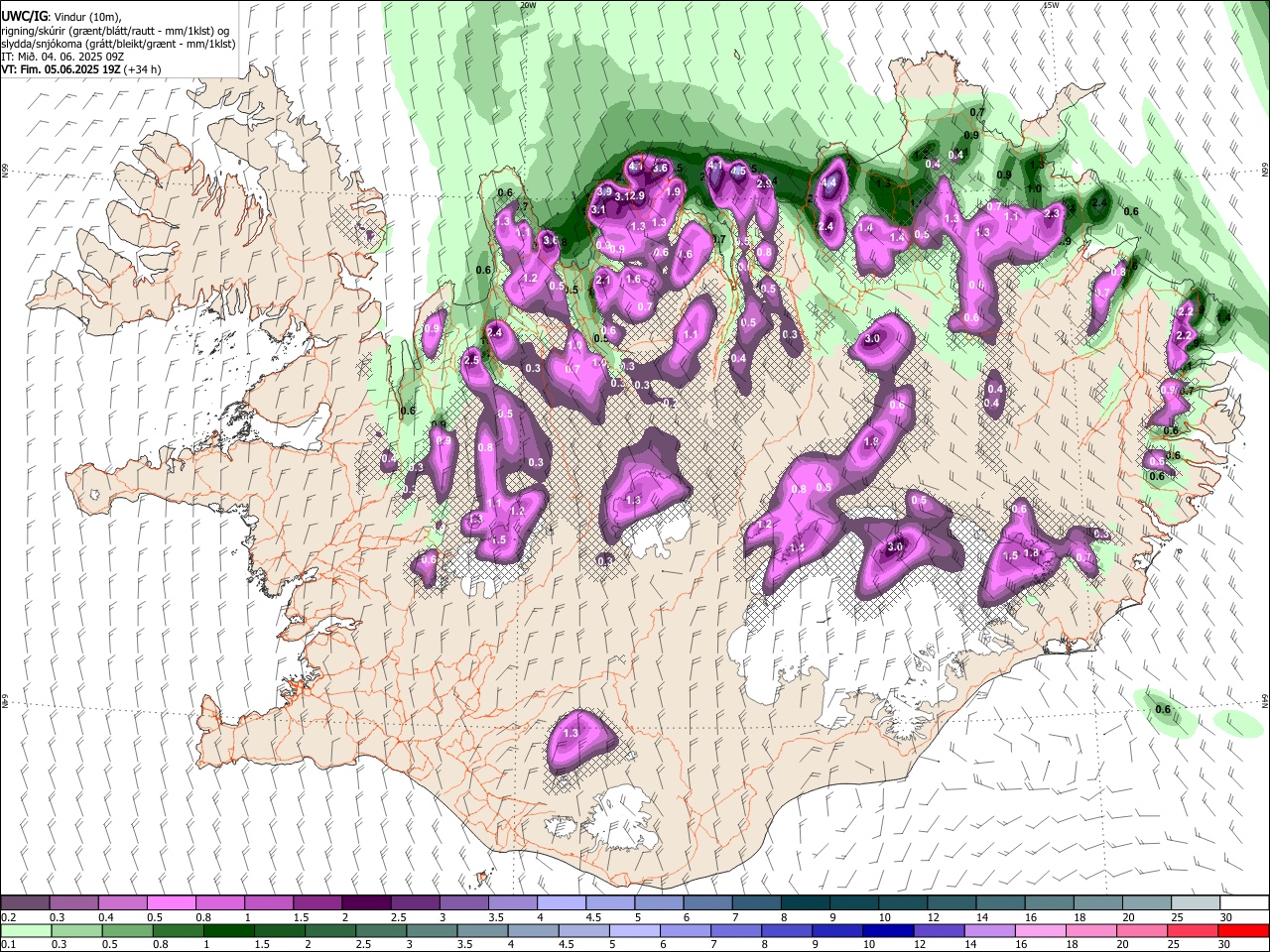Click the "UWC/IG" bold title text
Screen dimensions: 1270x952
24,17
